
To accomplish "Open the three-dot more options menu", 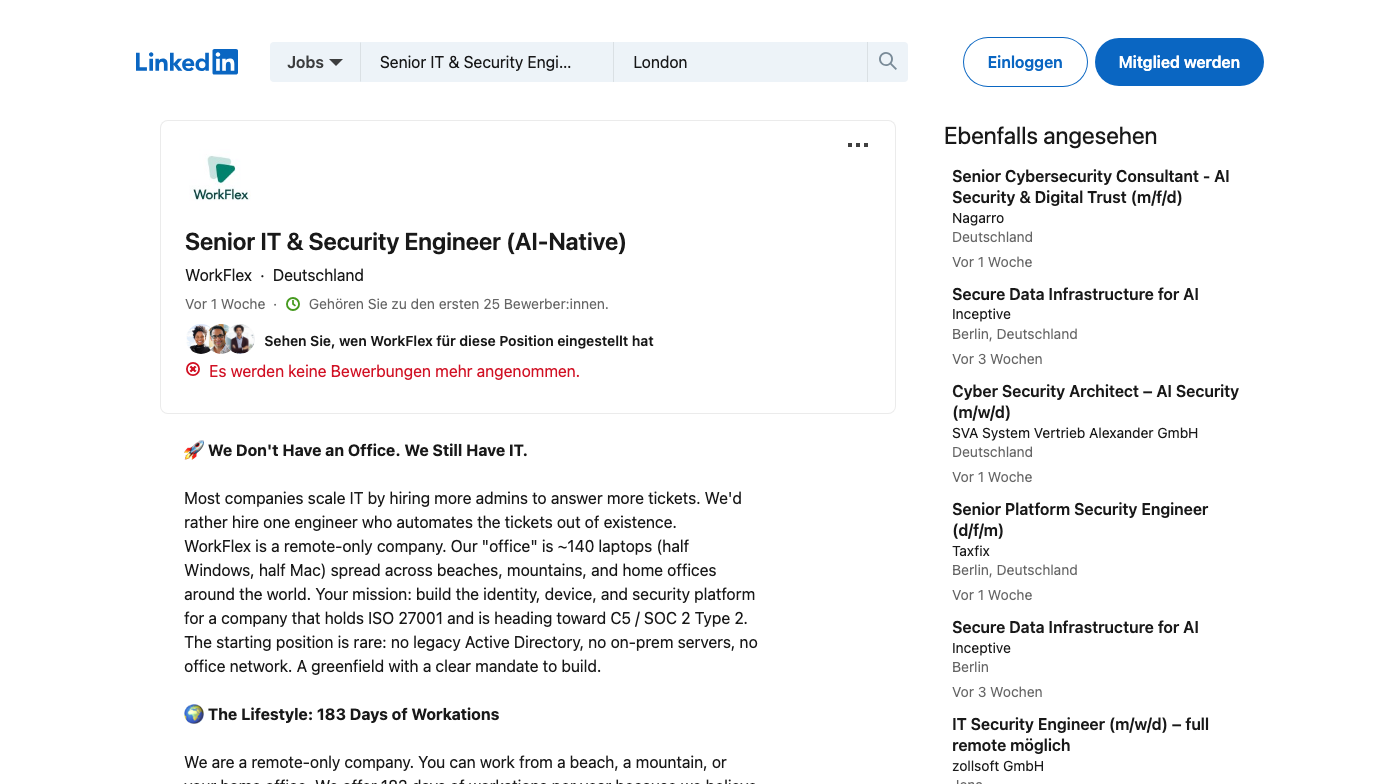I will click(x=858, y=145).
